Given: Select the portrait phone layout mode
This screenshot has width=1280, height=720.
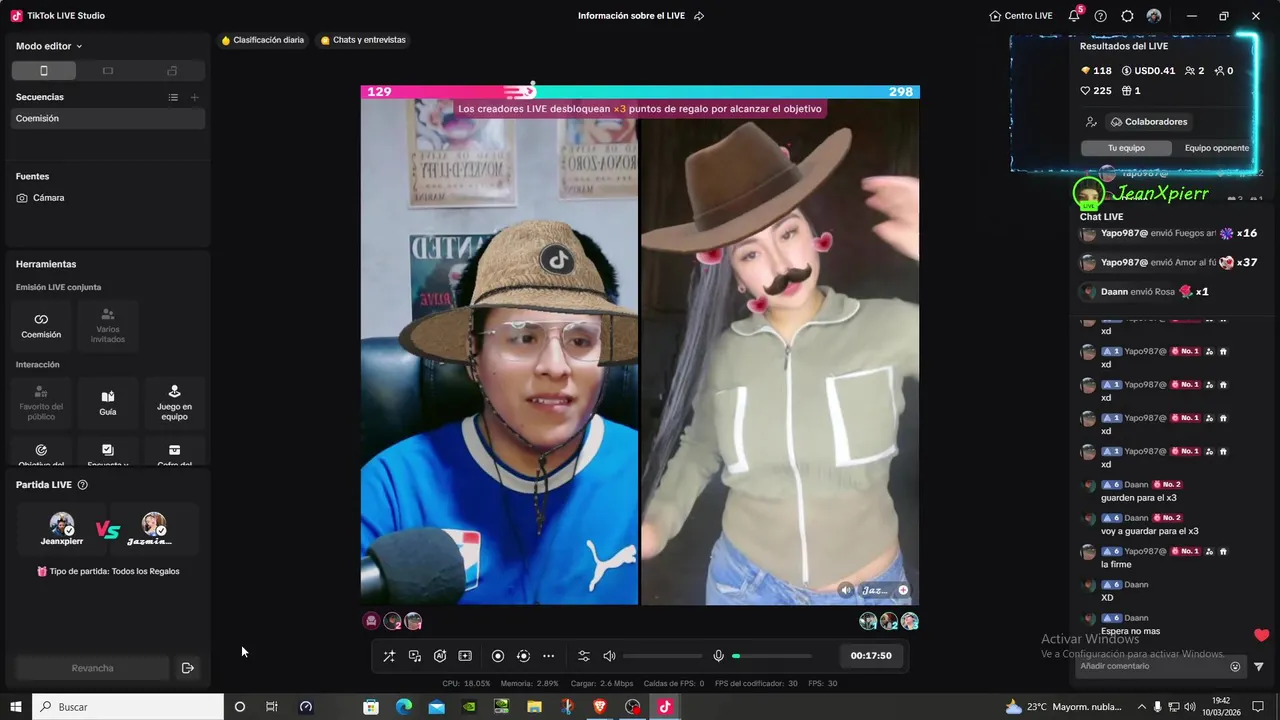Looking at the screenshot, I should 43,71.
